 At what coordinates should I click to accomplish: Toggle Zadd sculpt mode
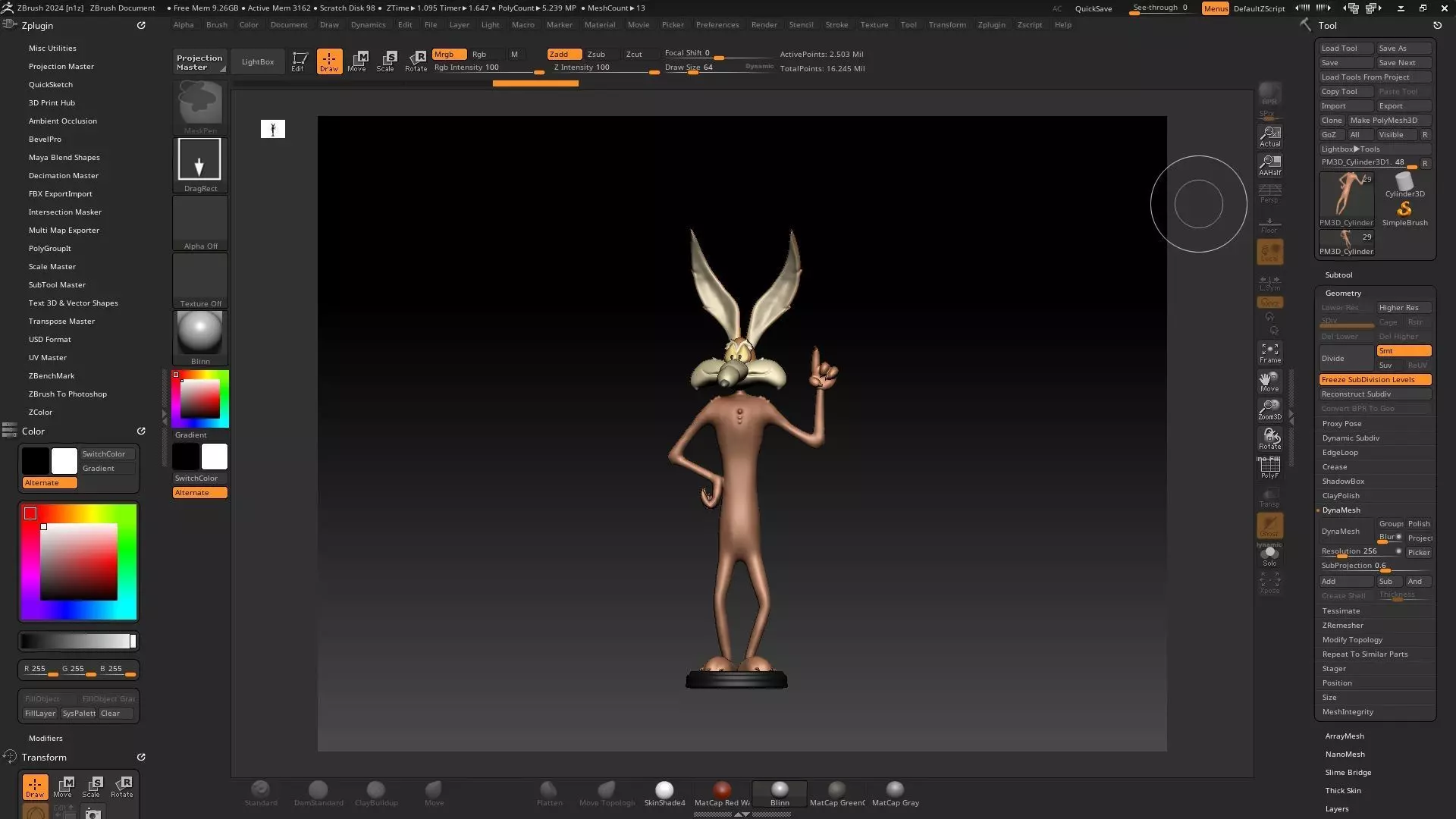564,54
